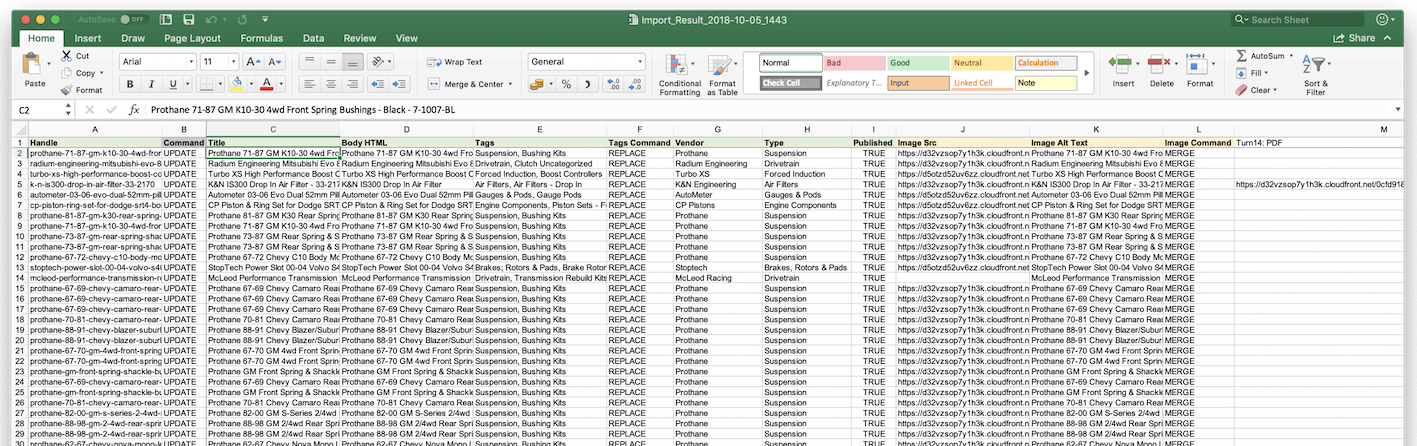Apply the Bad cell style
Screen dimensions: 1417x446
pyautogui.click(x=853, y=63)
